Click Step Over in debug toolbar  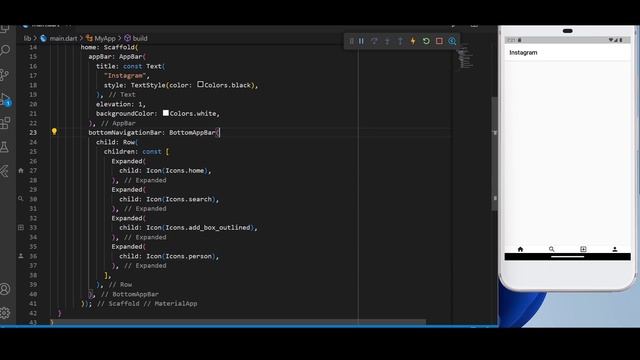[x=374, y=41]
